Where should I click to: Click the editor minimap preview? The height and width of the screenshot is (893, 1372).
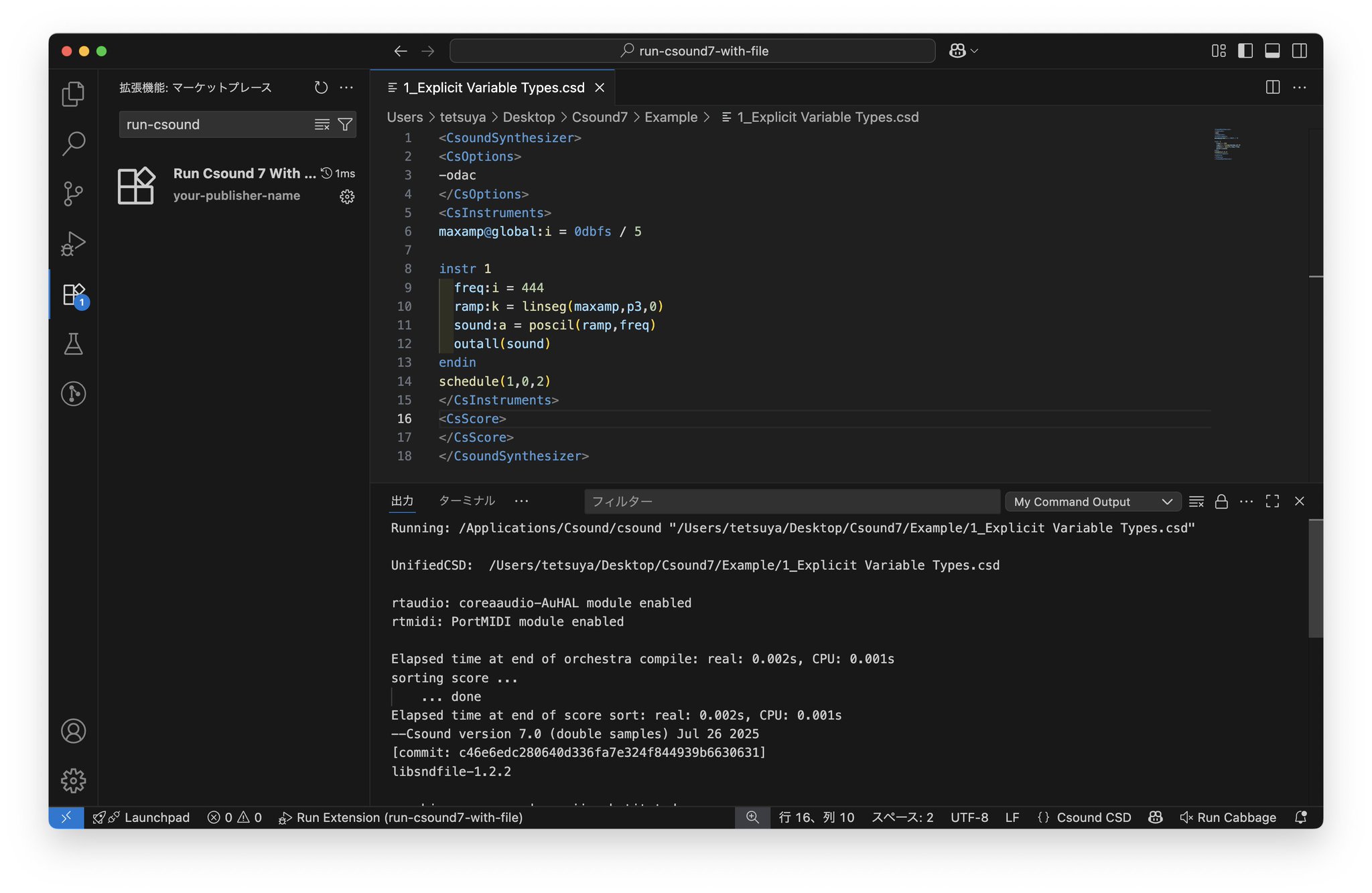1227,143
